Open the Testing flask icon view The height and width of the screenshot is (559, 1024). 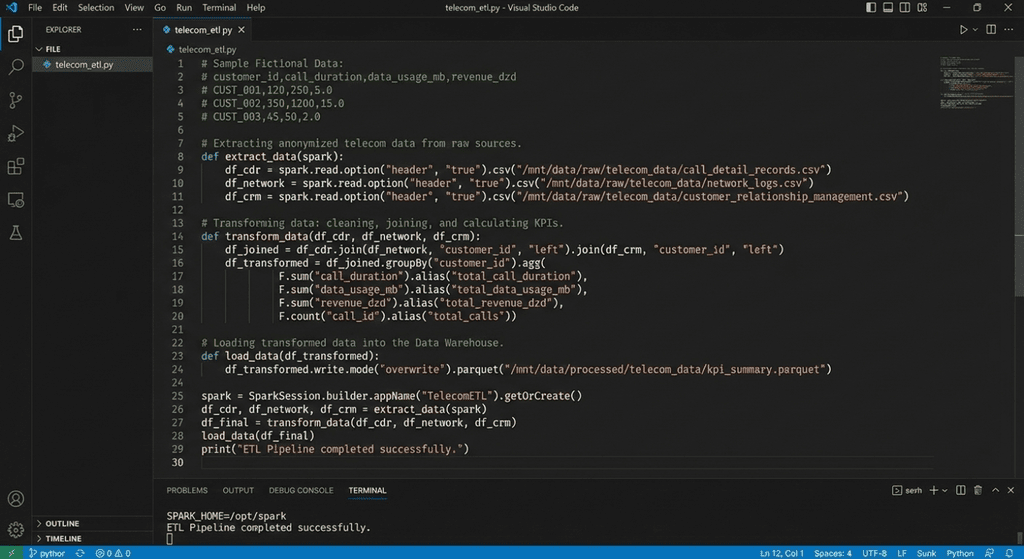(16, 232)
